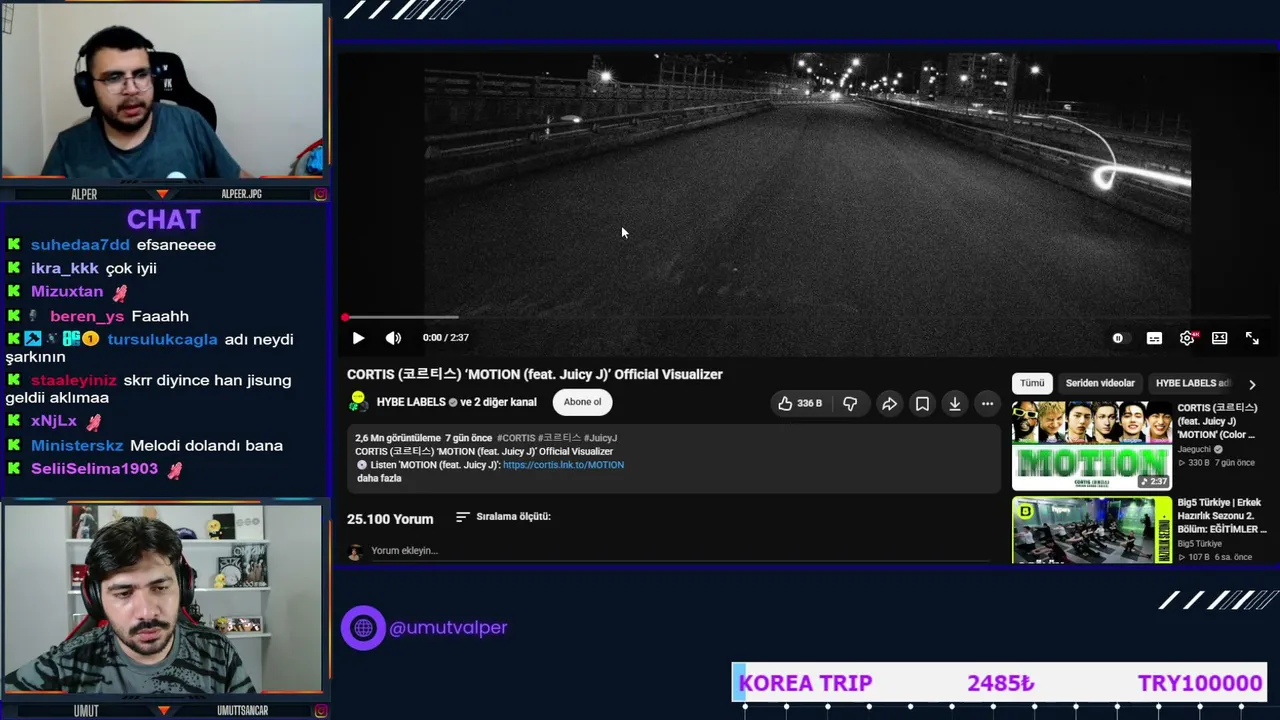Viewport: 1280px width, 720px height.
Task: Click chat username tursulukcagla
Action: (x=162, y=339)
